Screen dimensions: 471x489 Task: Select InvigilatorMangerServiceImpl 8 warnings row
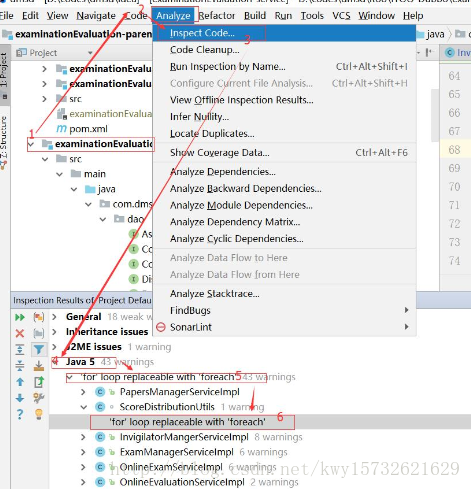pyautogui.click(x=211, y=437)
